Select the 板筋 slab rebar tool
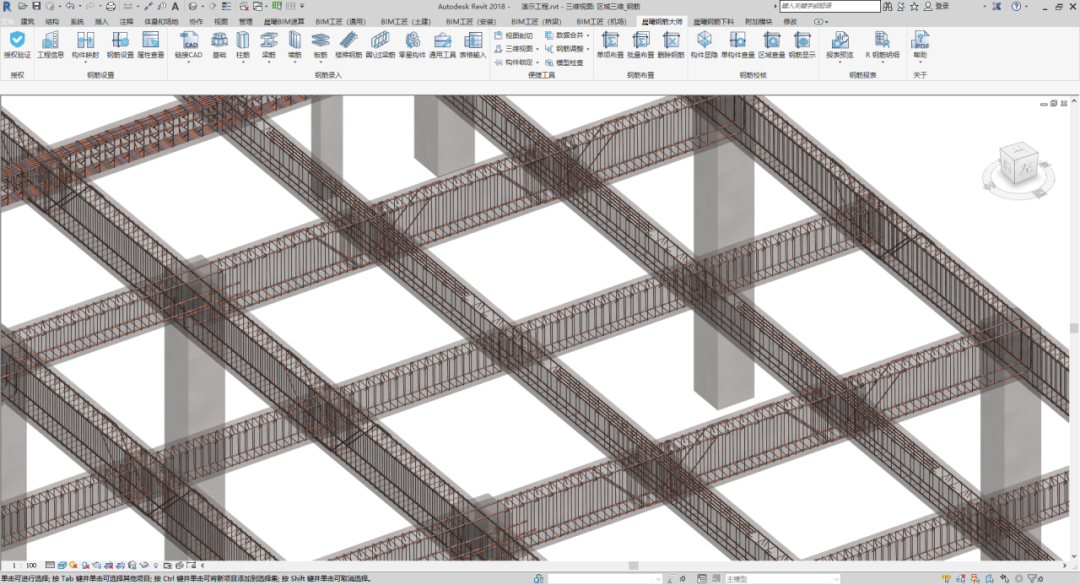 click(x=320, y=45)
